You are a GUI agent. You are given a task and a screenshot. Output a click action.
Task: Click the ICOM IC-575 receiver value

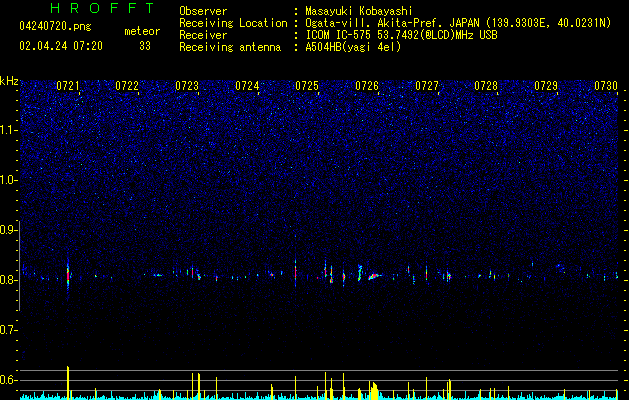(x=401, y=35)
